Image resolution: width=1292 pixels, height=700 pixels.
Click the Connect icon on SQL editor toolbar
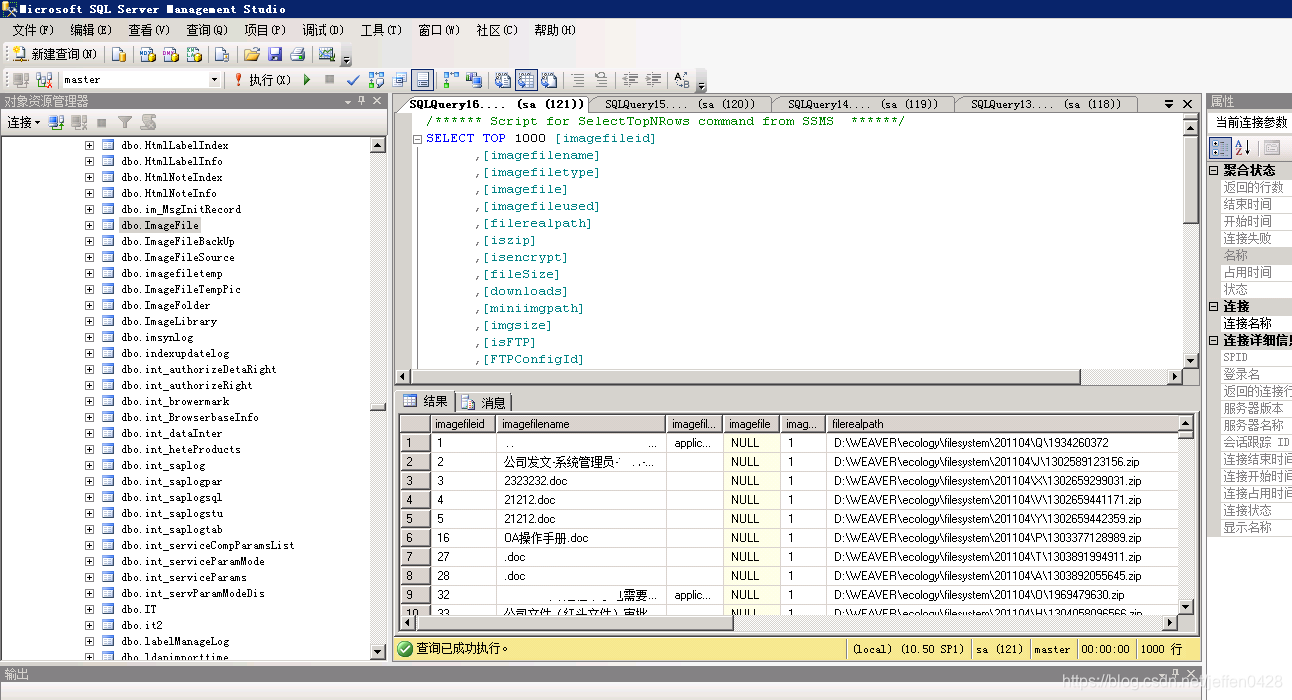click(x=22, y=80)
